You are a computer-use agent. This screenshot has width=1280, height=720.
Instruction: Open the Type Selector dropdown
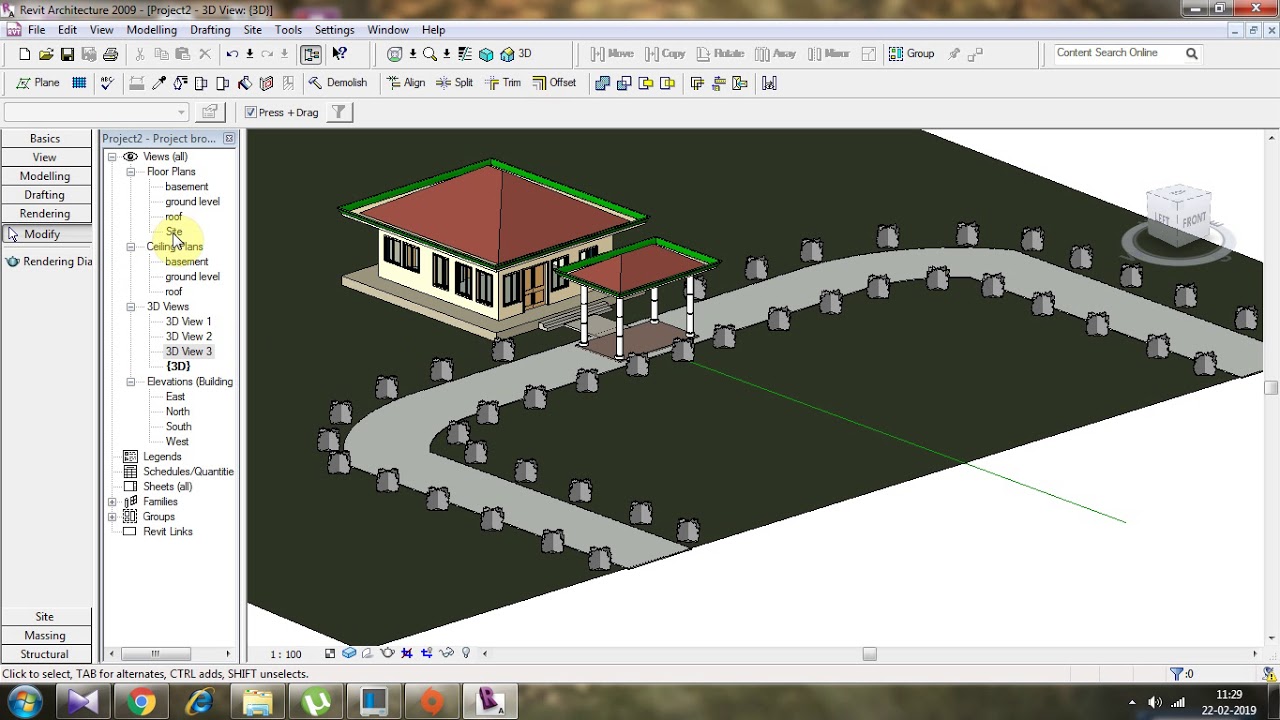(96, 112)
